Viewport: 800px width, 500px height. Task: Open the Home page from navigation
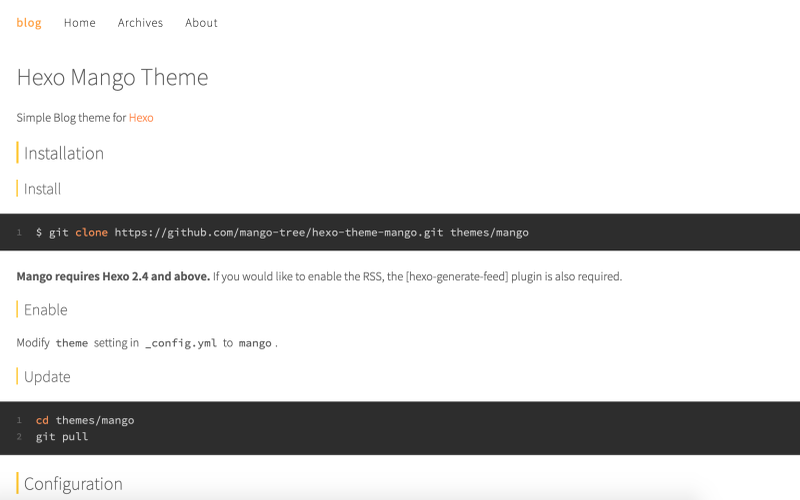point(80,23)
